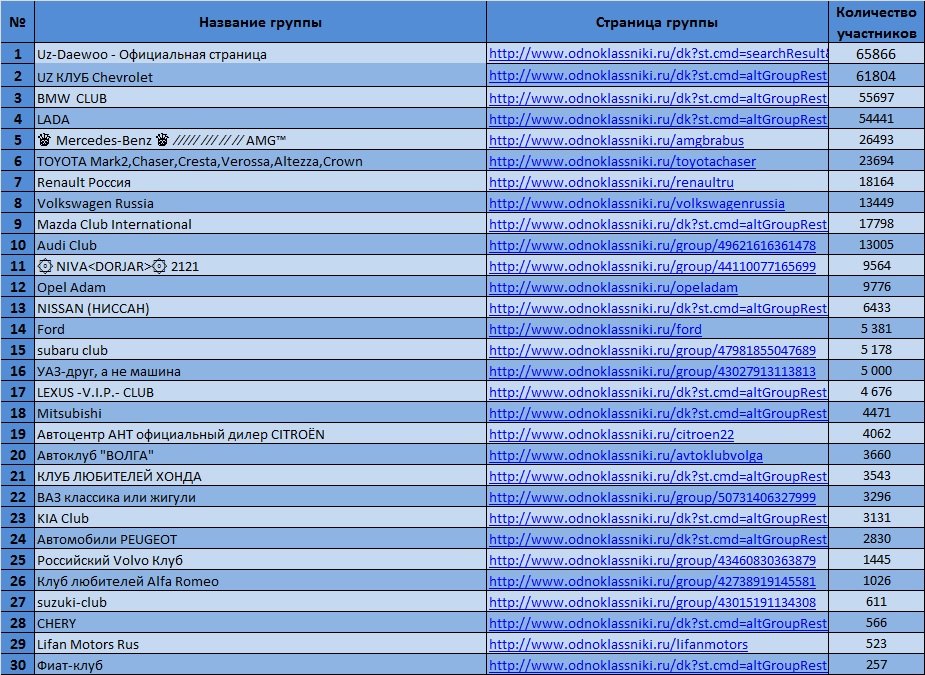Select the Страница группы column header
The height and width of the screenshot is (675, 925).
coord(657,22)
